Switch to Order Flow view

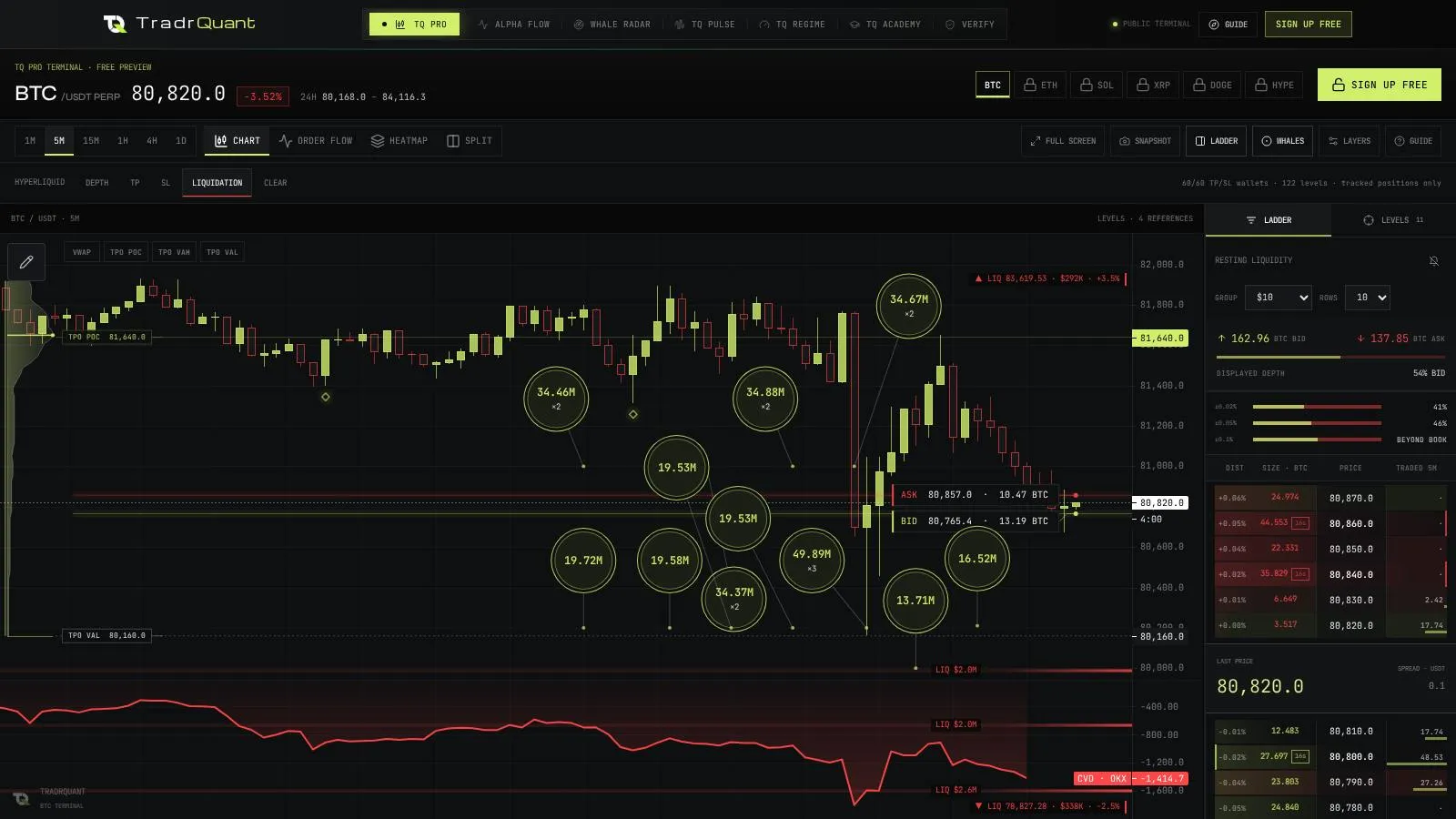(x=316, y=141)
